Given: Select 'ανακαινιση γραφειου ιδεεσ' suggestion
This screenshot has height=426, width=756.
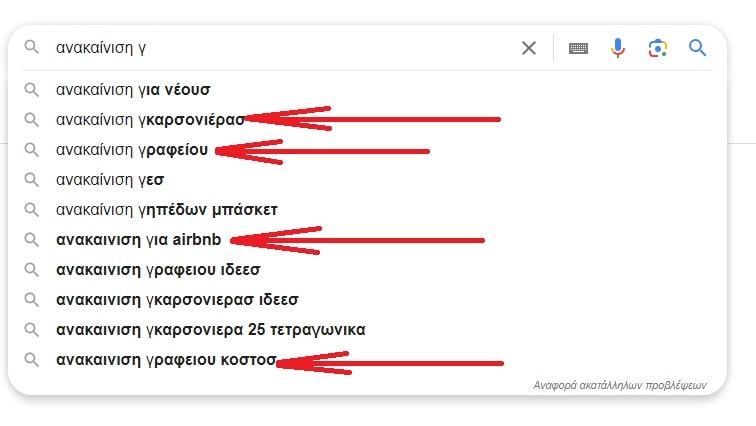Looking at the screenshot, I should [158, 270].
